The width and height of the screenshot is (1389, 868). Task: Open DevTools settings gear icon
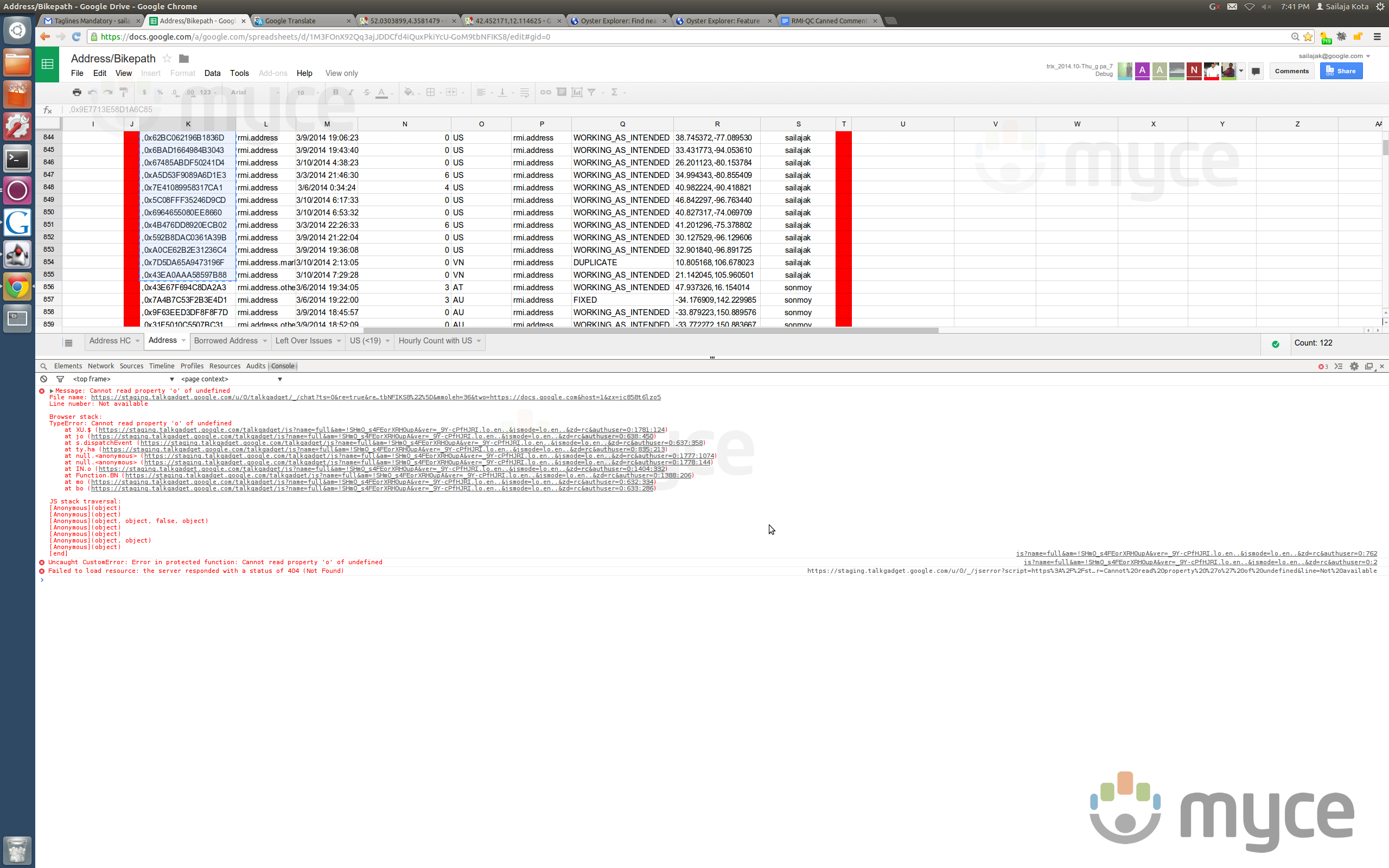(x=1354, y=366)
